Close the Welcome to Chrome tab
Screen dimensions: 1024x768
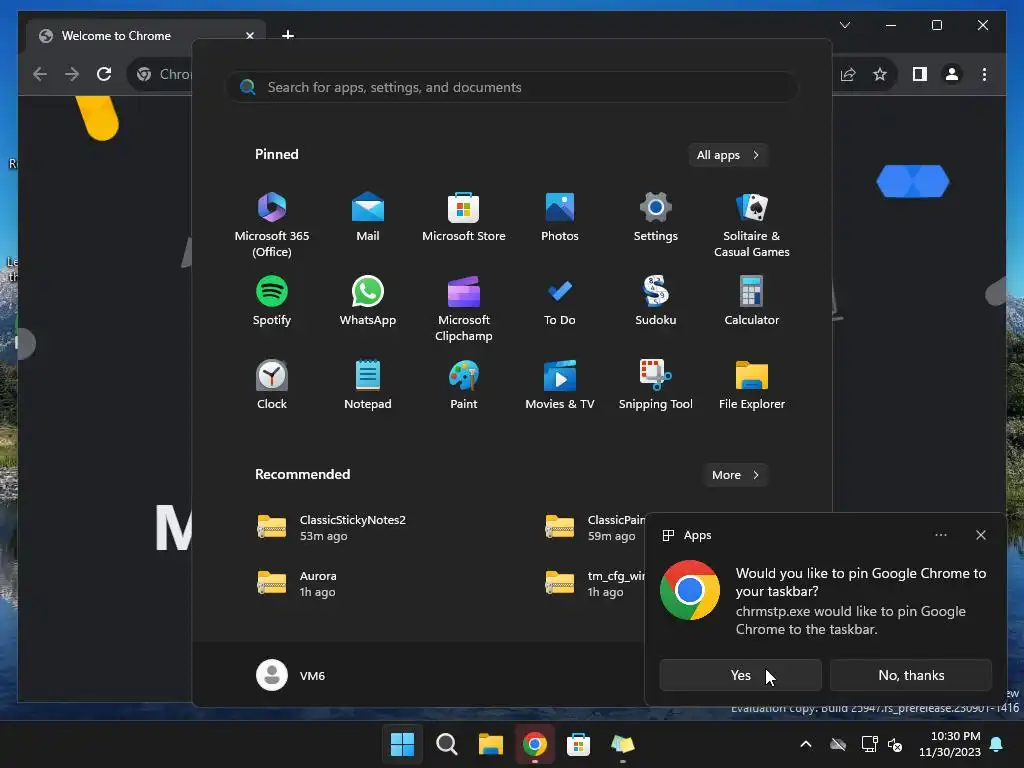(x=249, y=36)
